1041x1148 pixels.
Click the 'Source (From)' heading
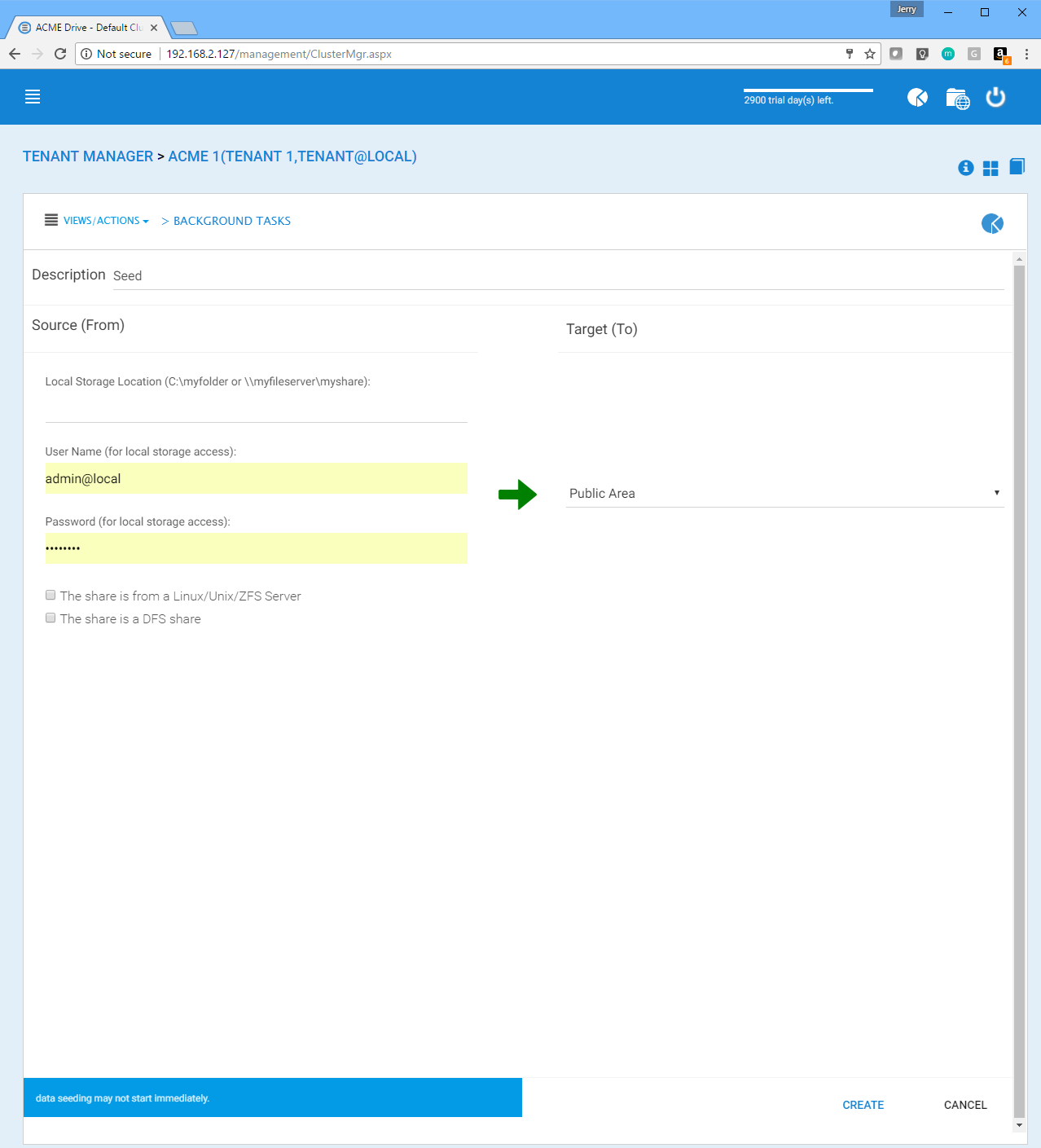[x=78, y=325]
